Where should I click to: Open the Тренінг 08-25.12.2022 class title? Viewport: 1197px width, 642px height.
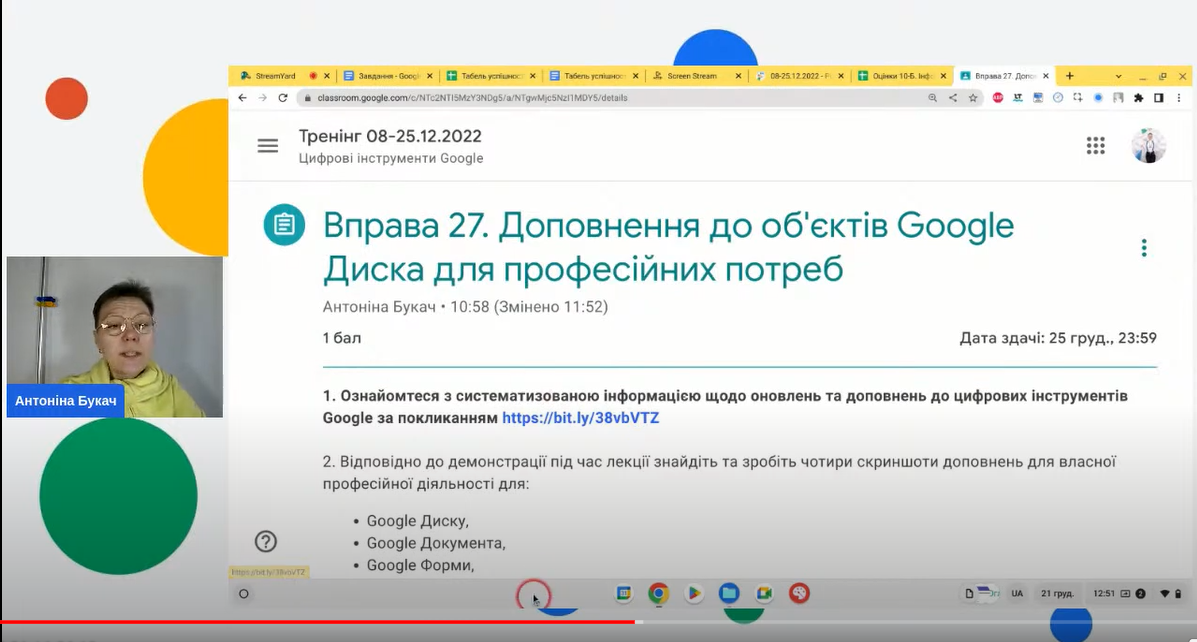coord(390,137)
